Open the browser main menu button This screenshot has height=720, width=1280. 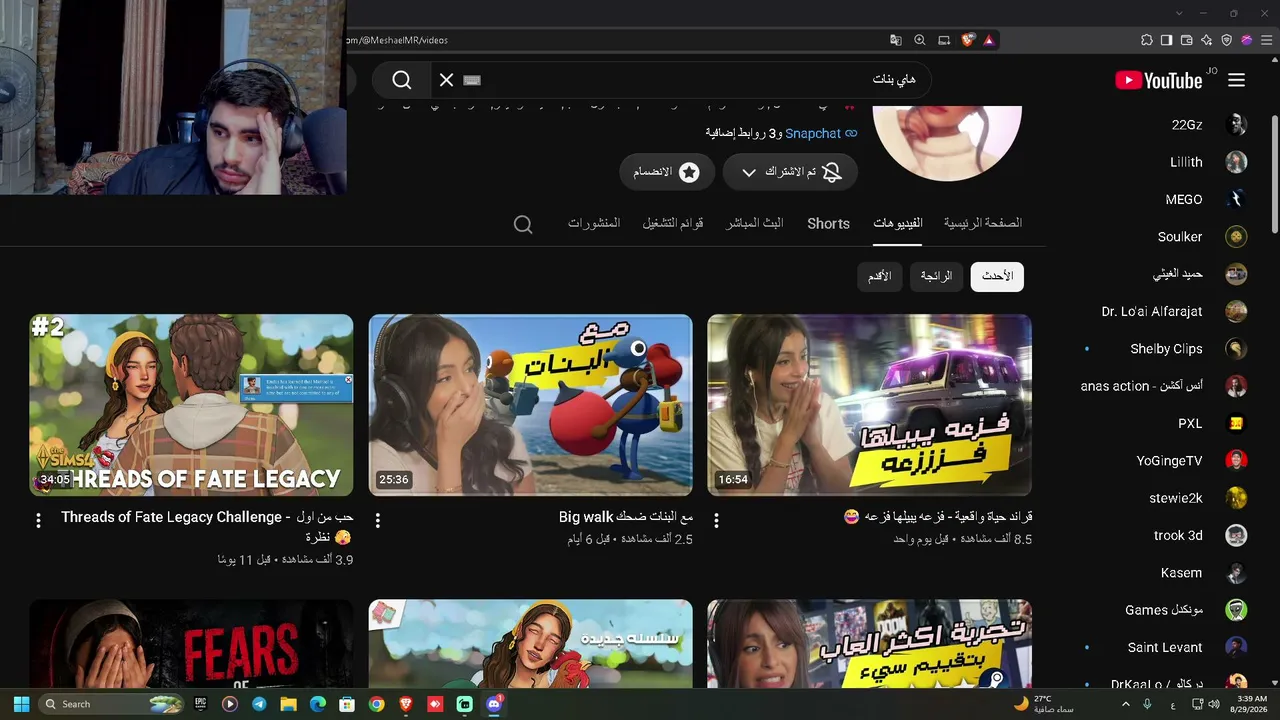pos(1266,40)
